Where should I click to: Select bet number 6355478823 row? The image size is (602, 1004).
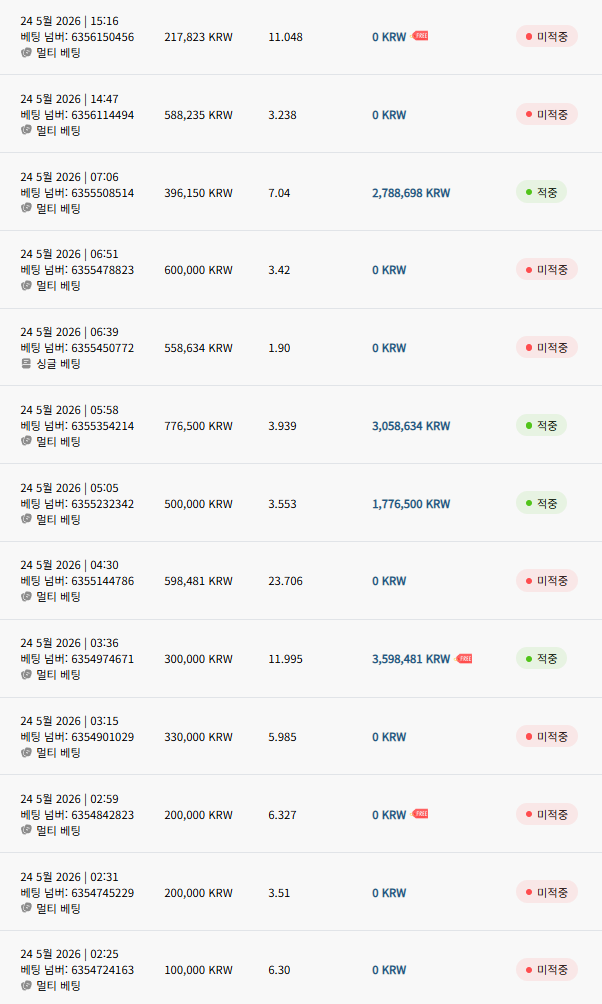(301, 270)
